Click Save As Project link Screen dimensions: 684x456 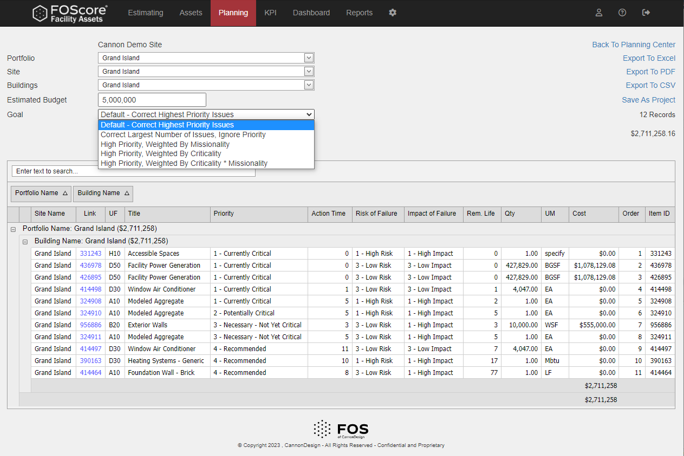click(648, 100)
